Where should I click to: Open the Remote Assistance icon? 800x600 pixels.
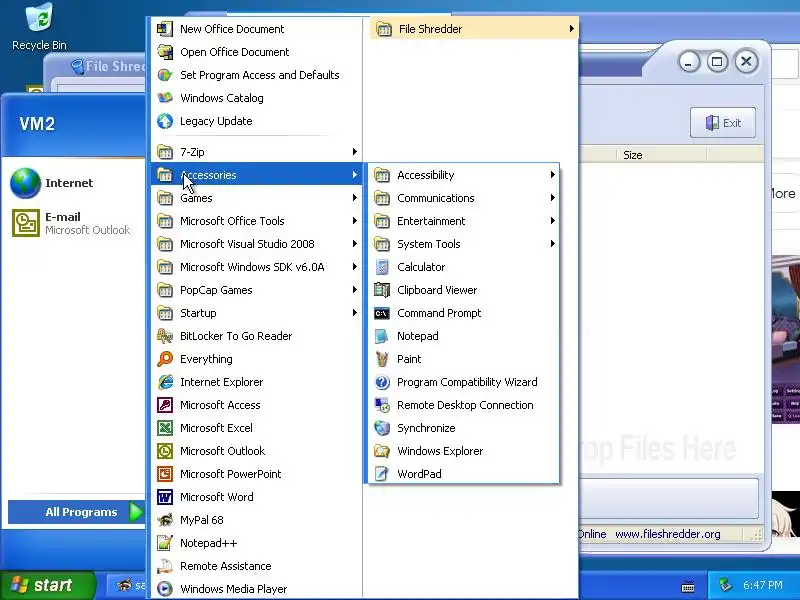click(165, 566)
